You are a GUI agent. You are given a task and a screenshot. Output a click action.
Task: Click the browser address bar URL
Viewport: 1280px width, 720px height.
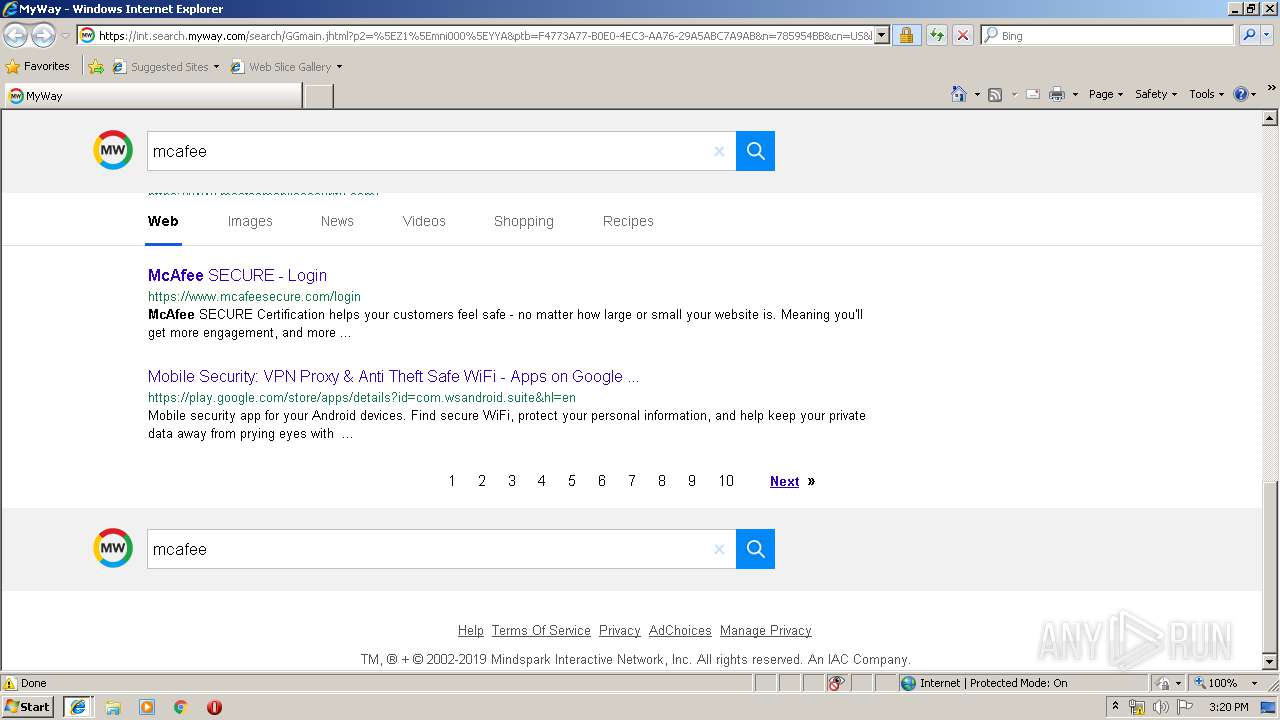tap(485, 36)
